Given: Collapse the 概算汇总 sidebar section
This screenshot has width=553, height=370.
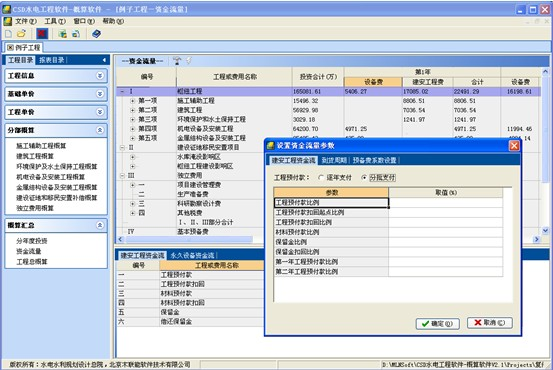Looking at the screenshot, I should point(100,225).
